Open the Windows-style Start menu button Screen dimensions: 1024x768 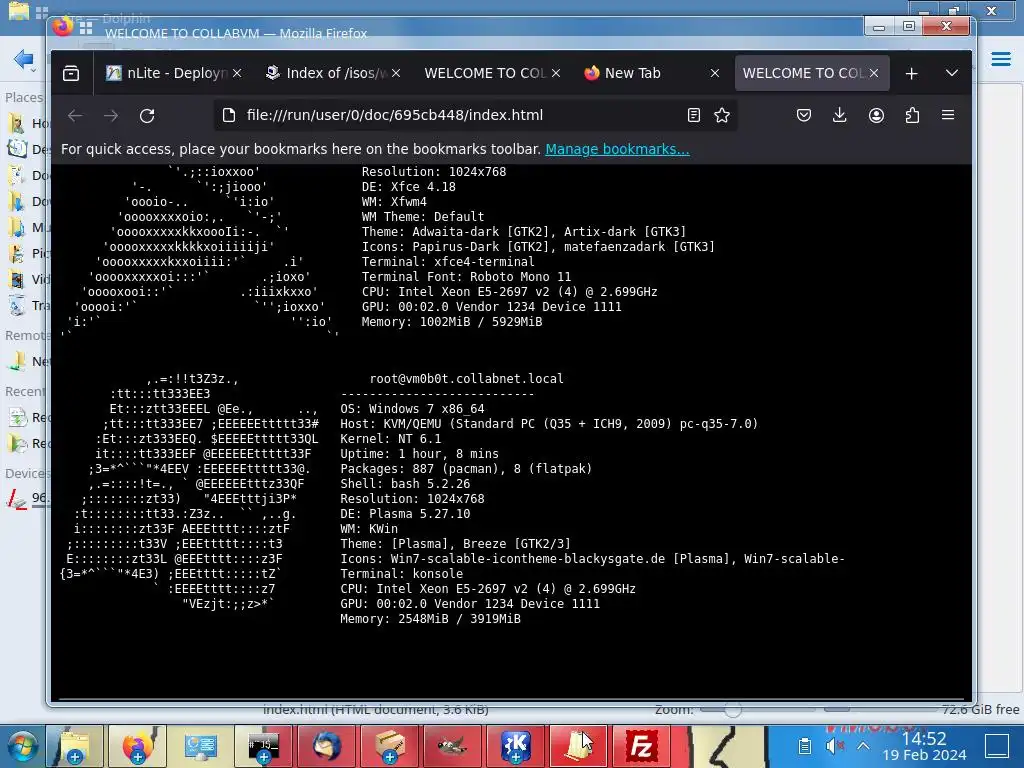coord(22,746)
